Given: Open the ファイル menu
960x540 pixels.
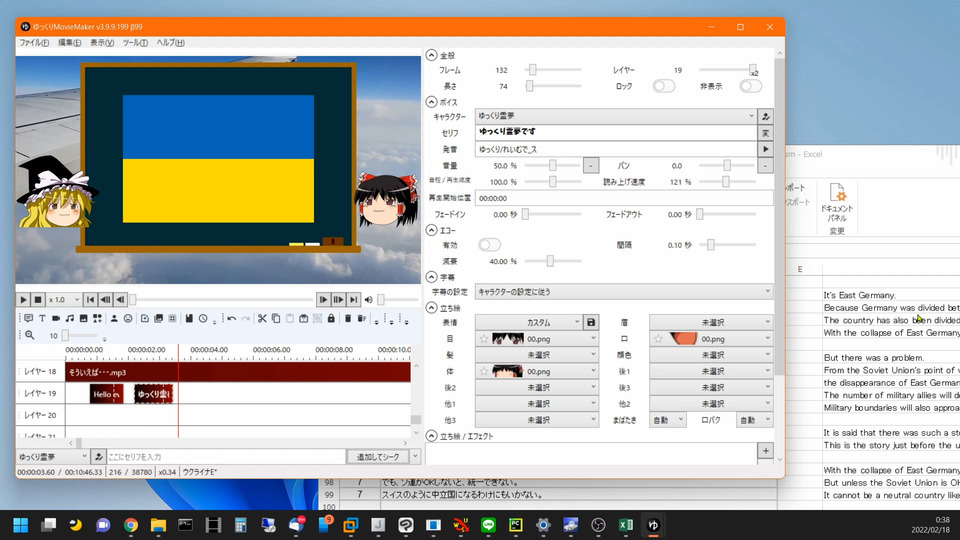Looking at the screenshot, I should 34,43.
